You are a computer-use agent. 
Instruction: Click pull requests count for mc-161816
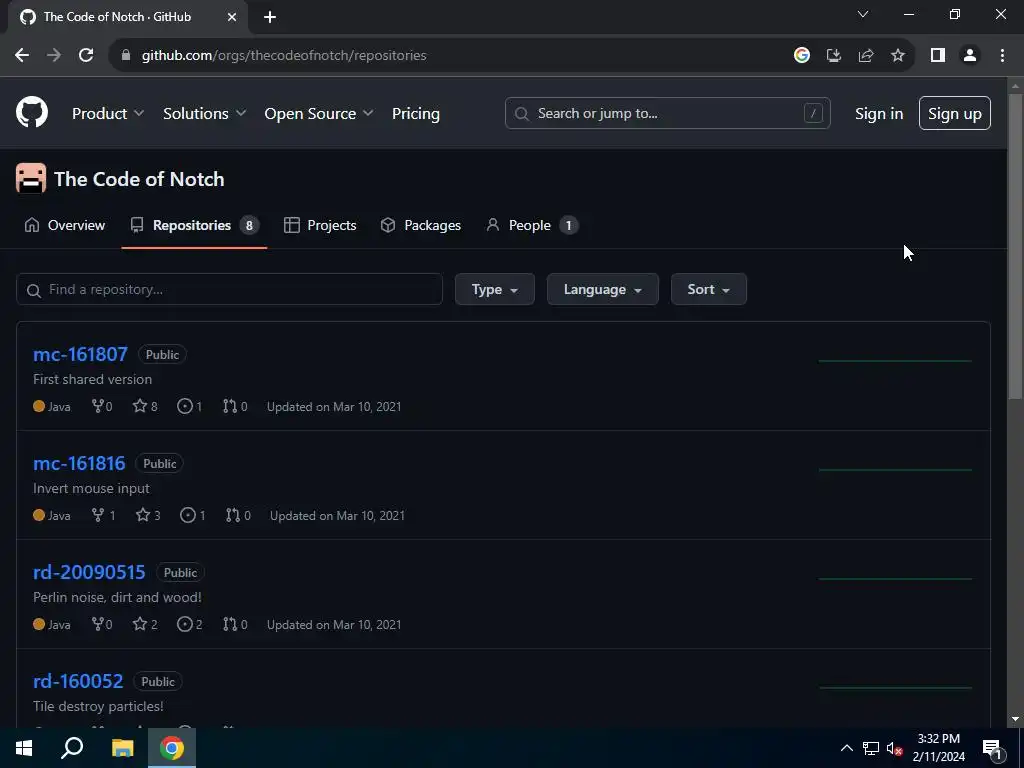(x=238, y=515)
